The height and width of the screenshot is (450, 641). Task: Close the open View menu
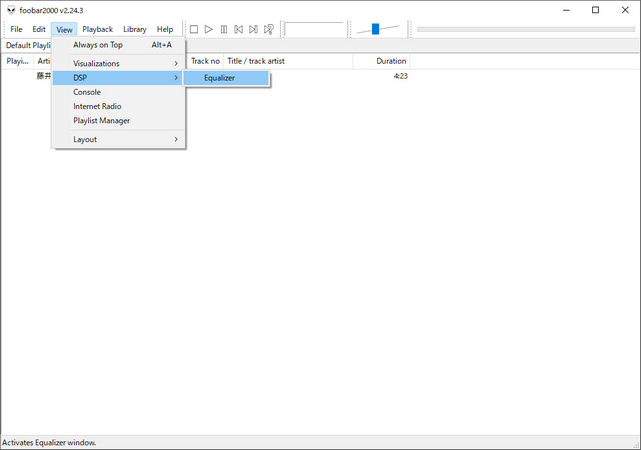[x=64, y=29]
